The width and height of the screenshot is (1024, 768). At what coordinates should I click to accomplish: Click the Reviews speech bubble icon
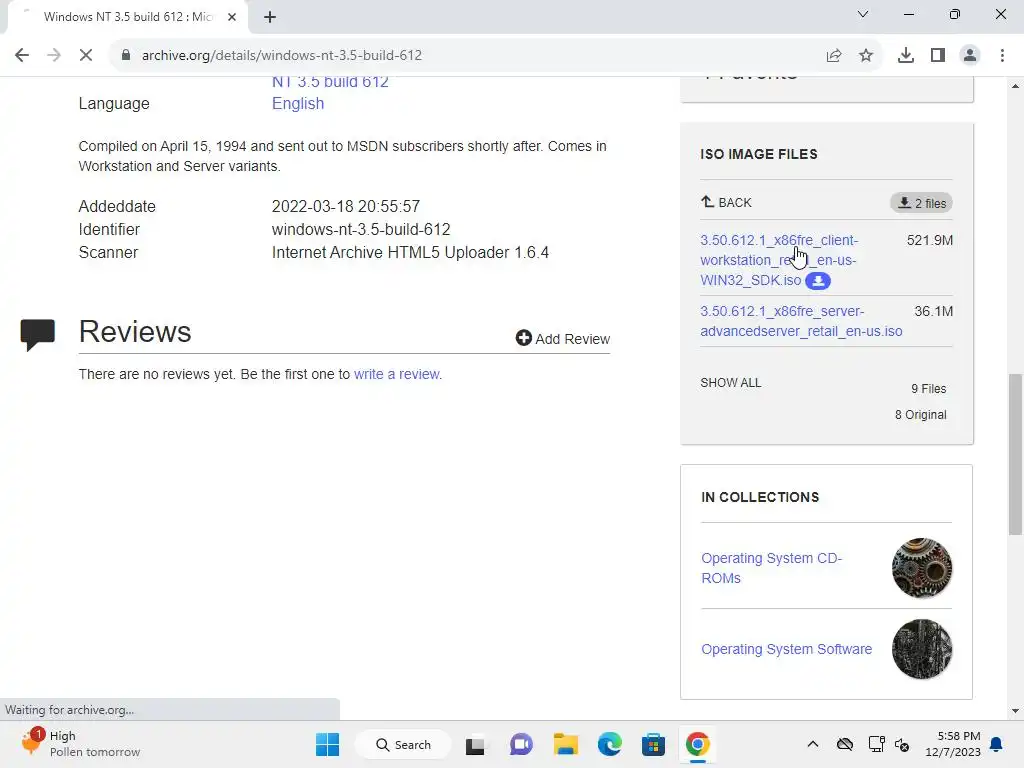click(37, 334)
